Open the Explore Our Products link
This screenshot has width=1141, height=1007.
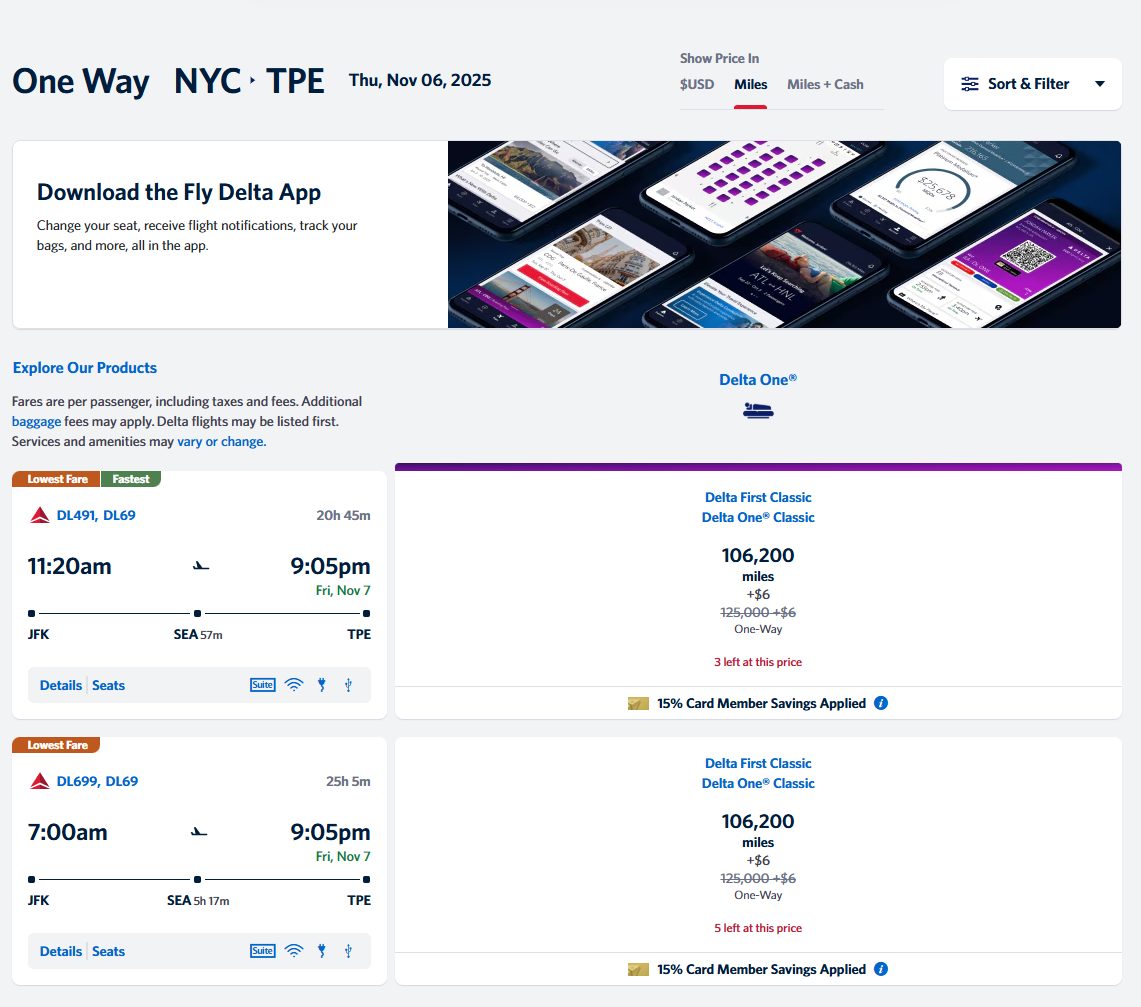coord(85,368)
